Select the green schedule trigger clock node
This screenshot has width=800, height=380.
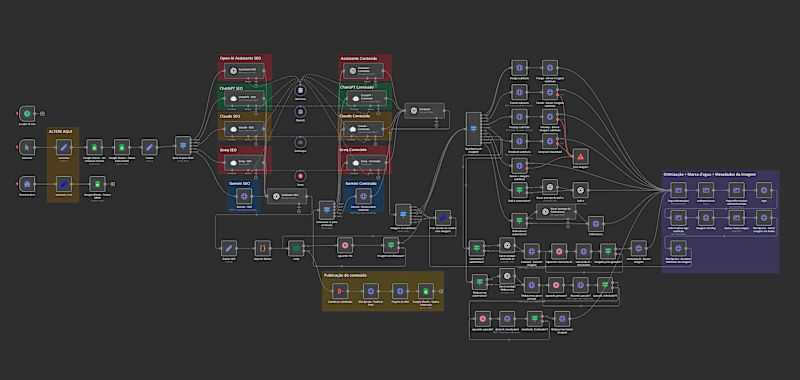click(x=27, y=113)
